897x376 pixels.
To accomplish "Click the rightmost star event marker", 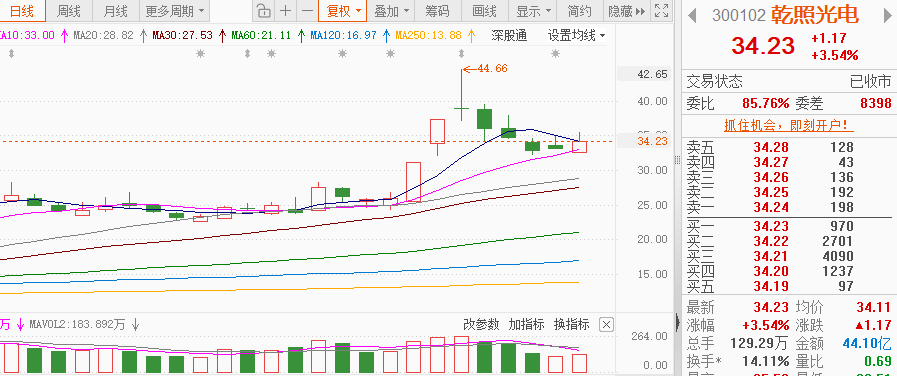I will click(555, 54).
